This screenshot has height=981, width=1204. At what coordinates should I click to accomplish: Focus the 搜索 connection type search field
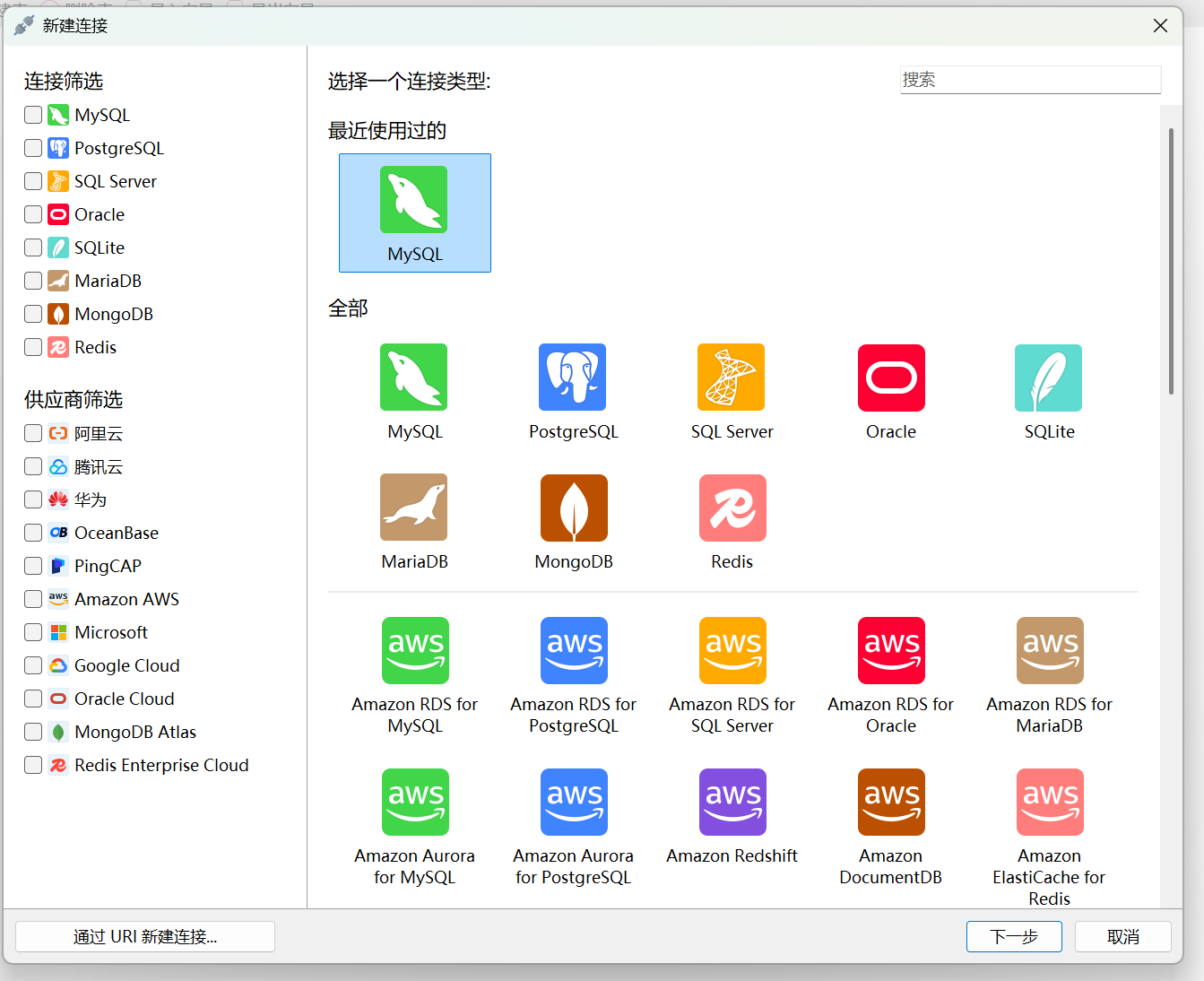(x=1030, y=80)
